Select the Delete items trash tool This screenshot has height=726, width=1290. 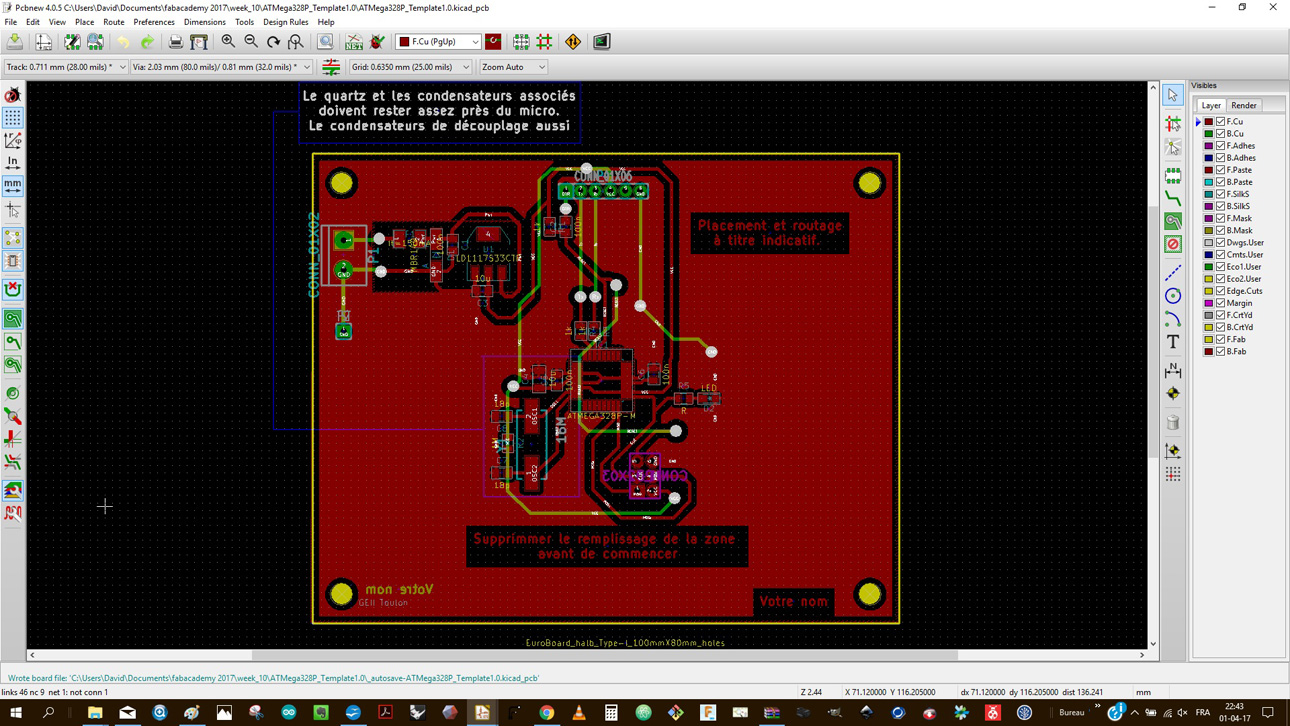(x=1173, y=423)
